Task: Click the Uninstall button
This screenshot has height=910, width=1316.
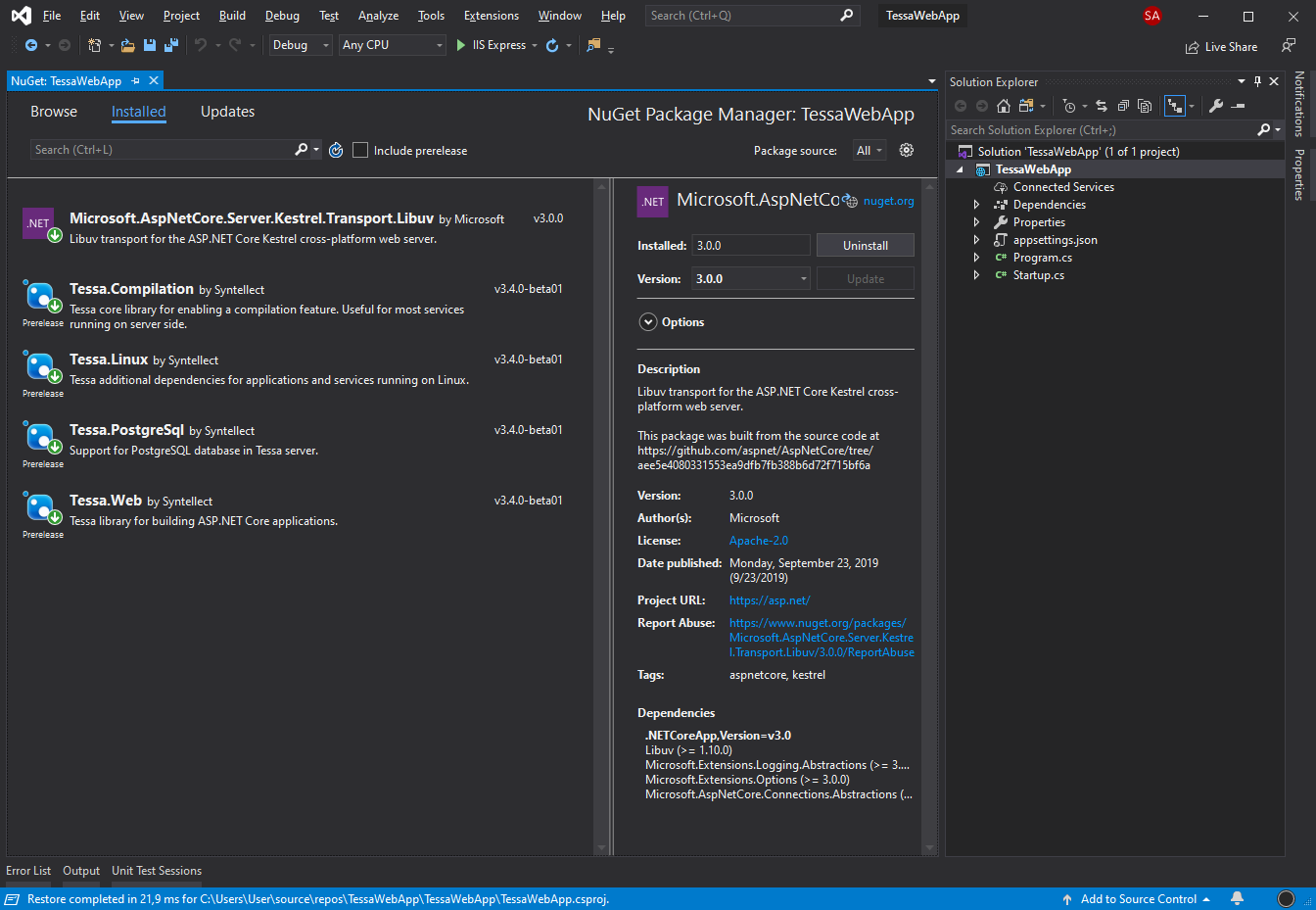Action: pos(865,246)
